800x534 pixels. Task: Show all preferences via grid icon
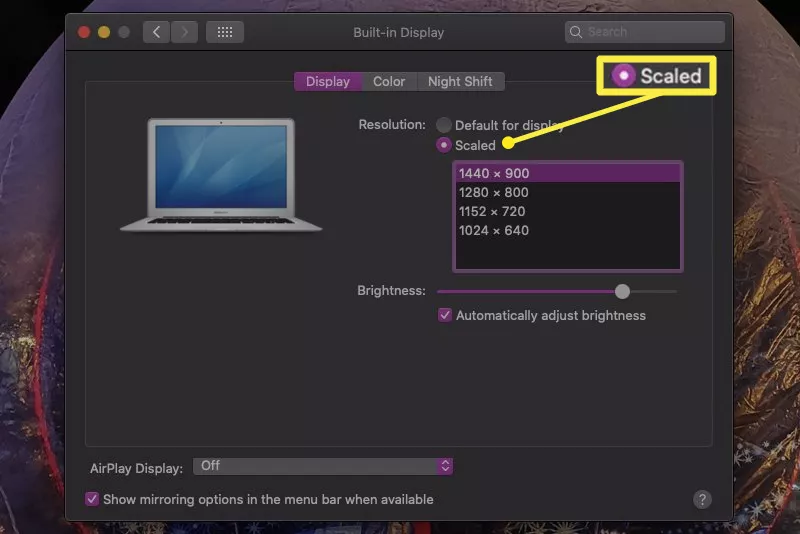pos(224,33)
